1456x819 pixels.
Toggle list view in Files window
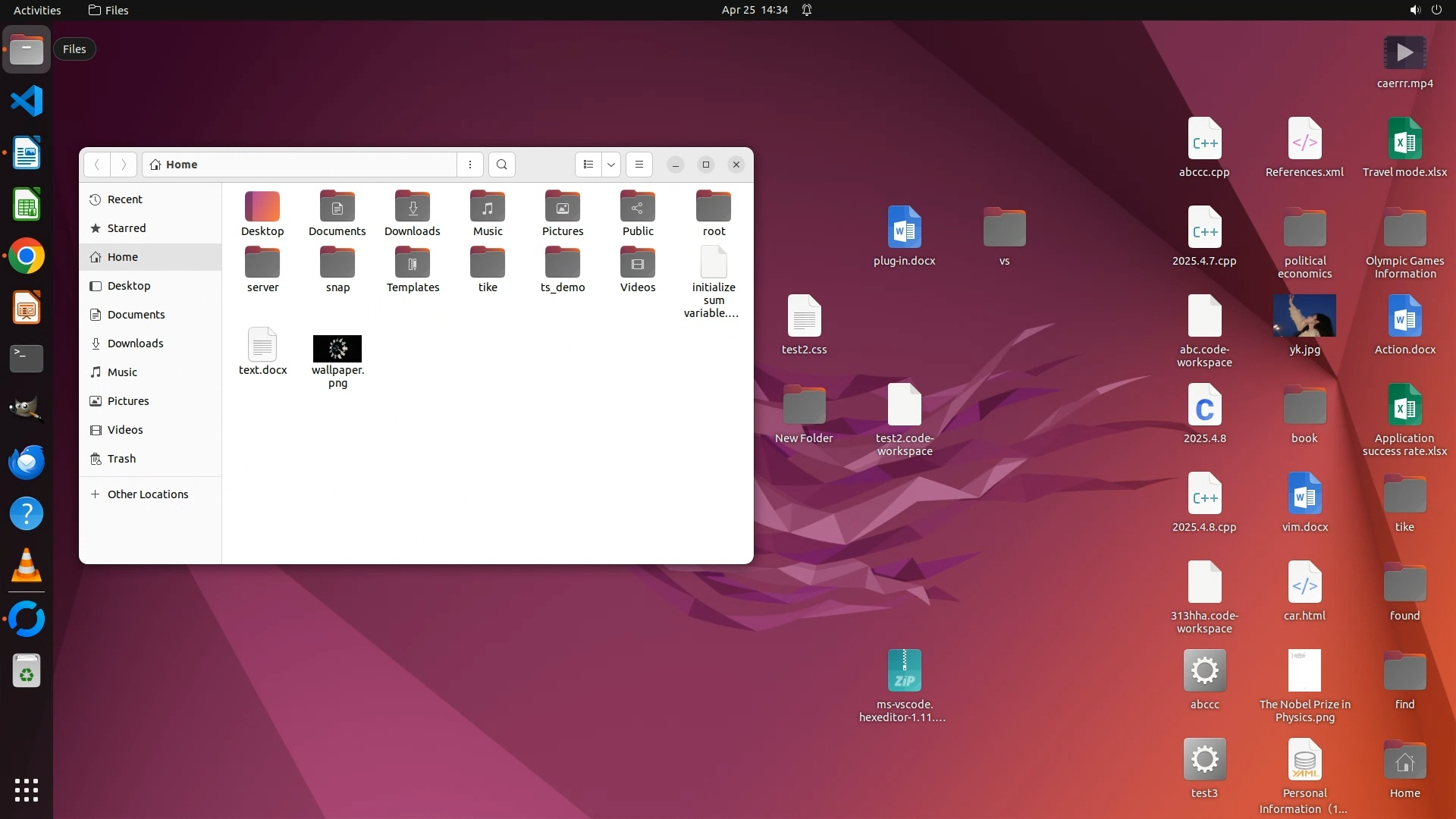(x=588, y=165)
